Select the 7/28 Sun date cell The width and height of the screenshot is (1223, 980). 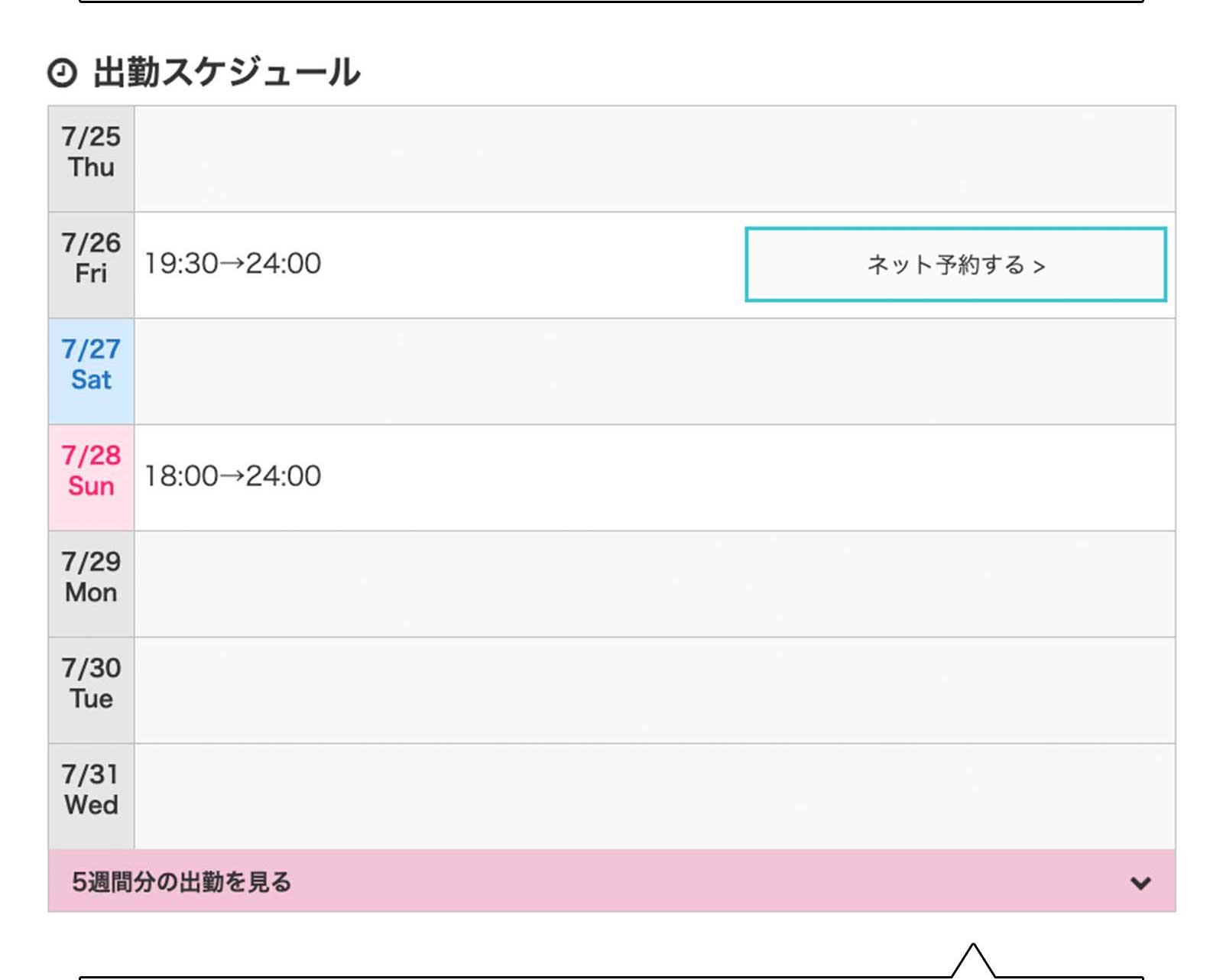[x=91, y=478]
